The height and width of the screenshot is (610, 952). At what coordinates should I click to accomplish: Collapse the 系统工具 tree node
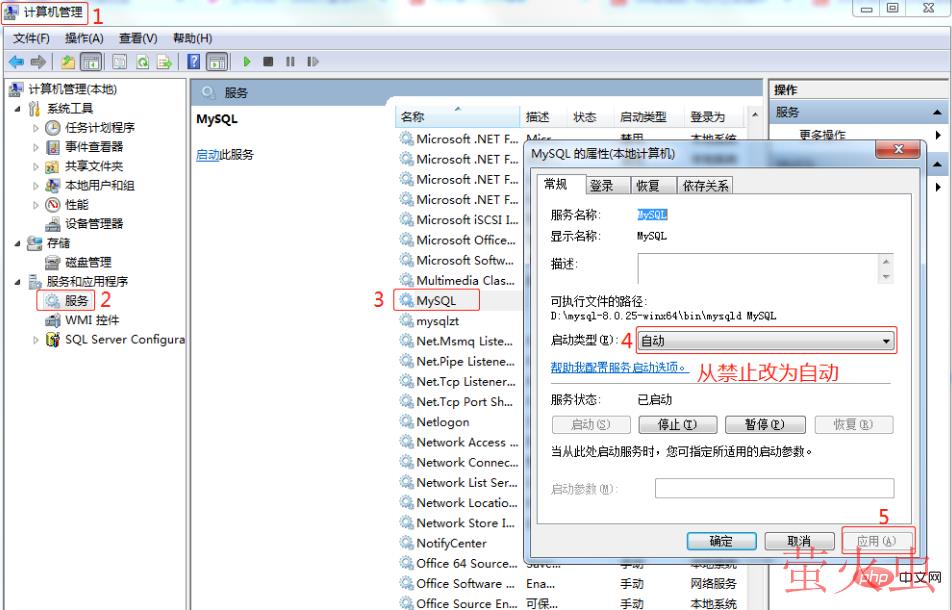19,109
